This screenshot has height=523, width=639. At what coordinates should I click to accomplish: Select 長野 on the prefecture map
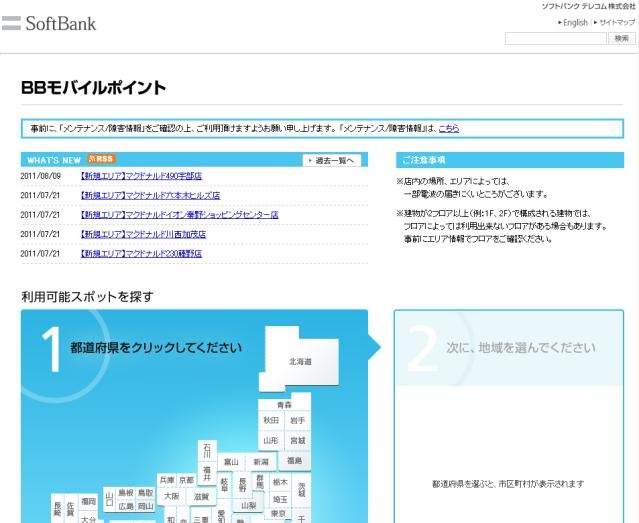[x=242, y=485]
